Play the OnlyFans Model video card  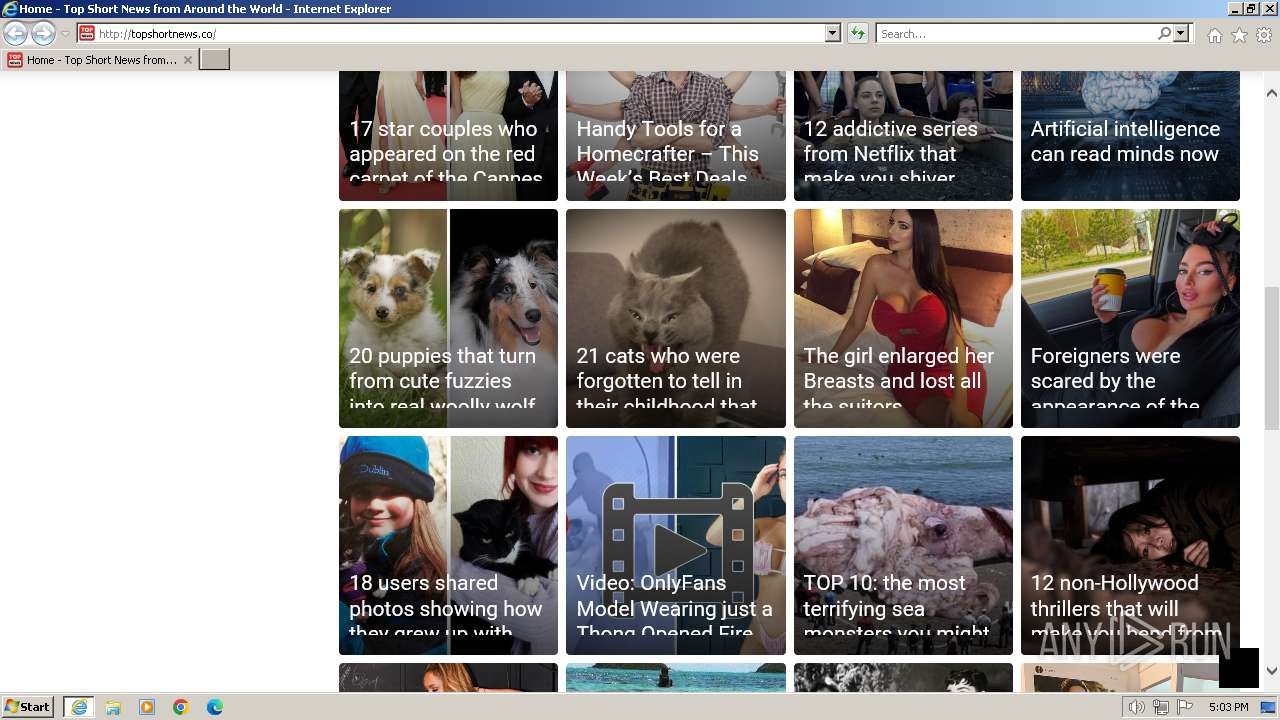pos(676,545)
